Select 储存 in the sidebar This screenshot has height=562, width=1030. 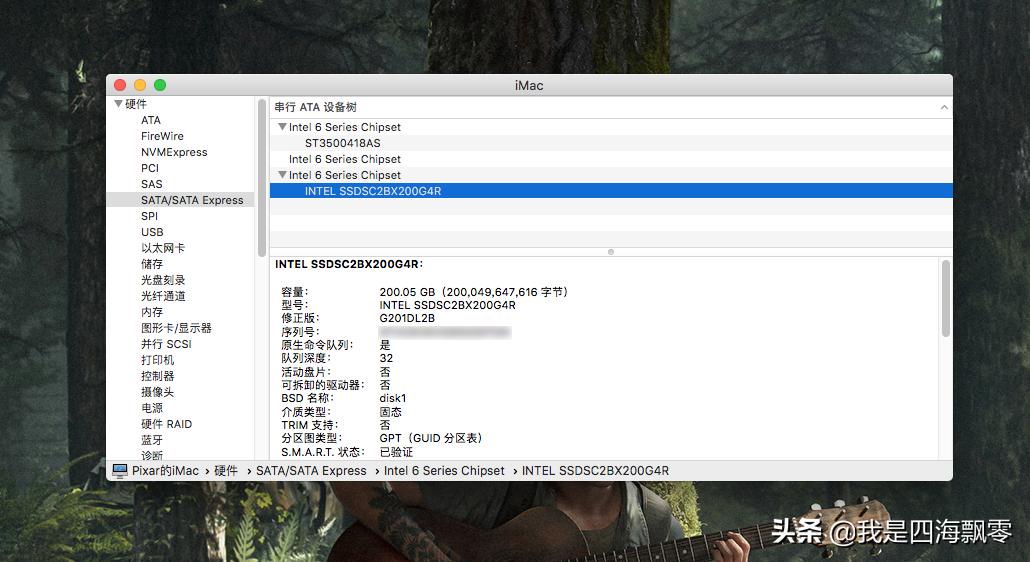[x=152, y=264]
